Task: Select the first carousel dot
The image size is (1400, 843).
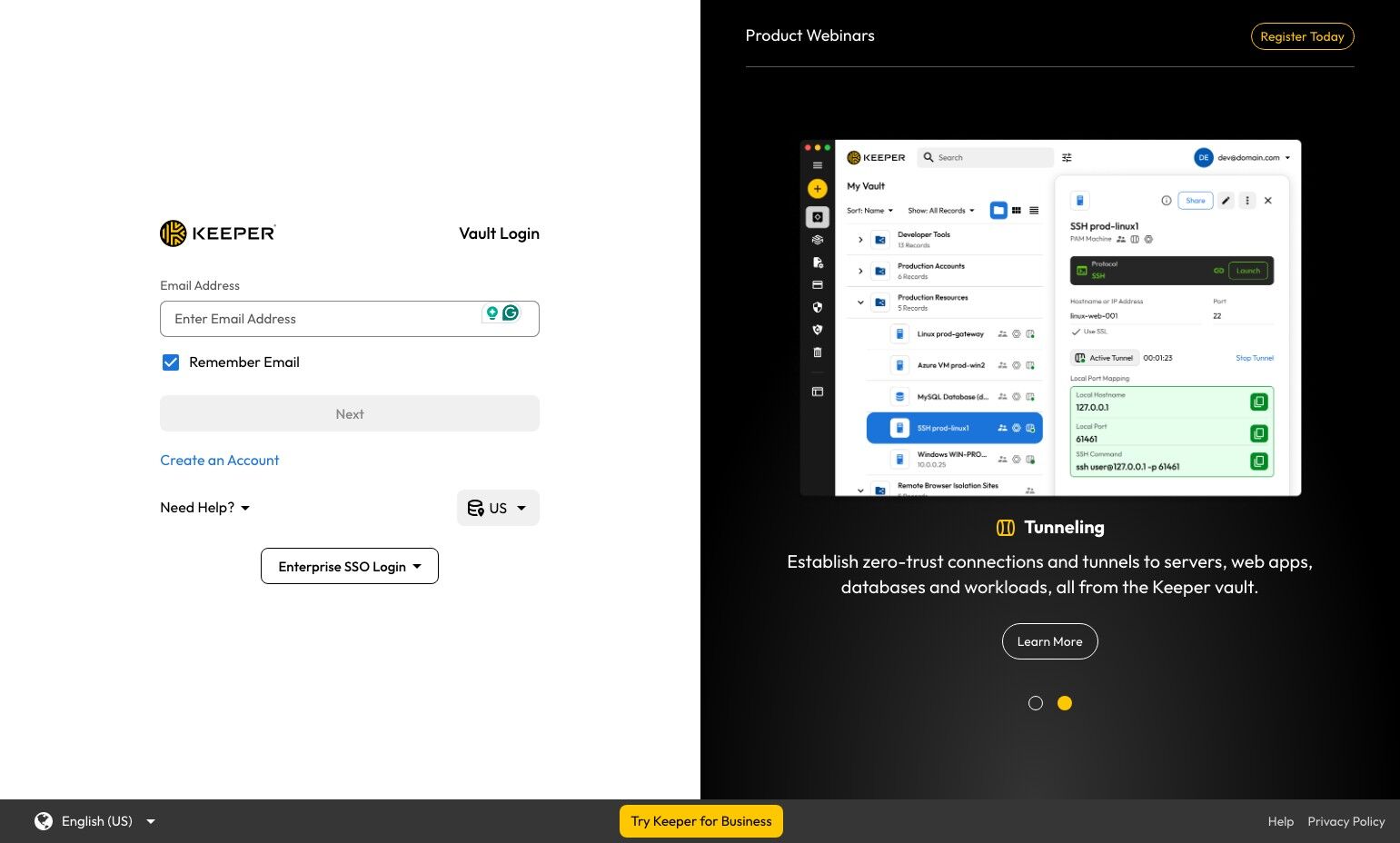Action: tap(1035, 703)
